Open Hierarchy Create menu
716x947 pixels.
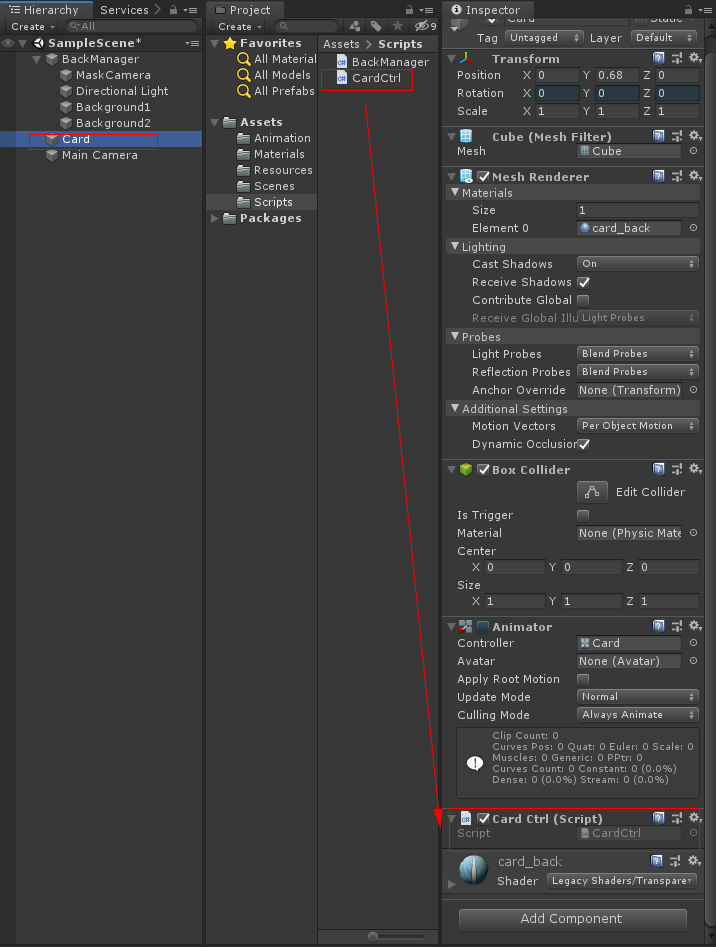pos(33,26)
